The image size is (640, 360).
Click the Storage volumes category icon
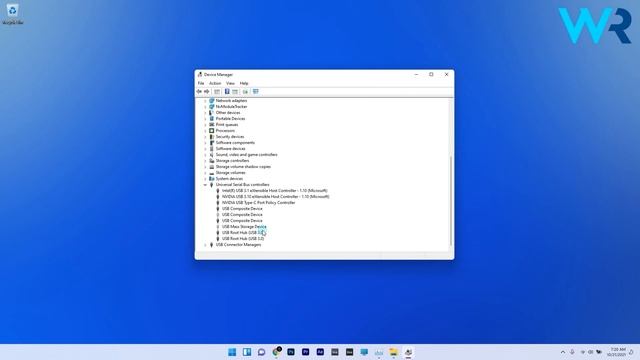[x=211, y=173]
